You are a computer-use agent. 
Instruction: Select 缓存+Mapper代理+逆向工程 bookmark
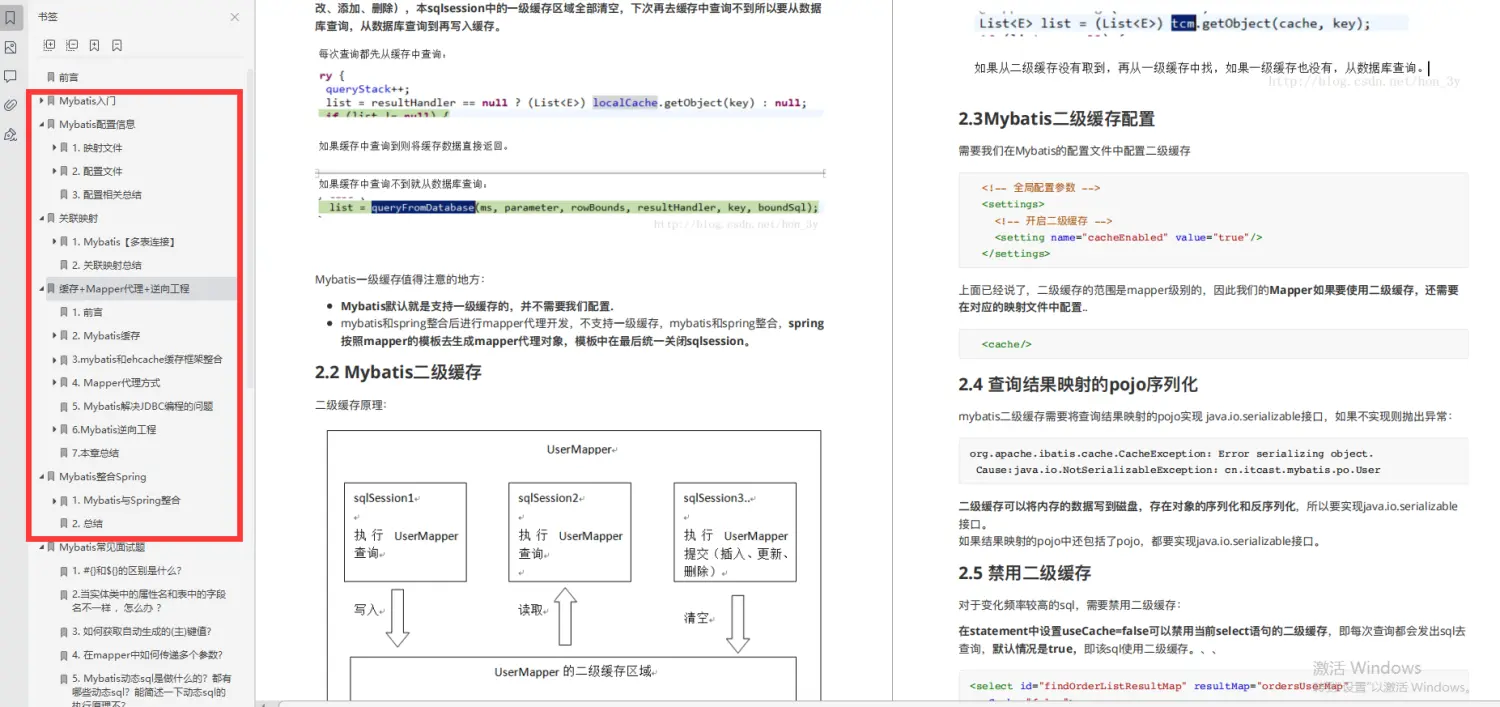124,289
